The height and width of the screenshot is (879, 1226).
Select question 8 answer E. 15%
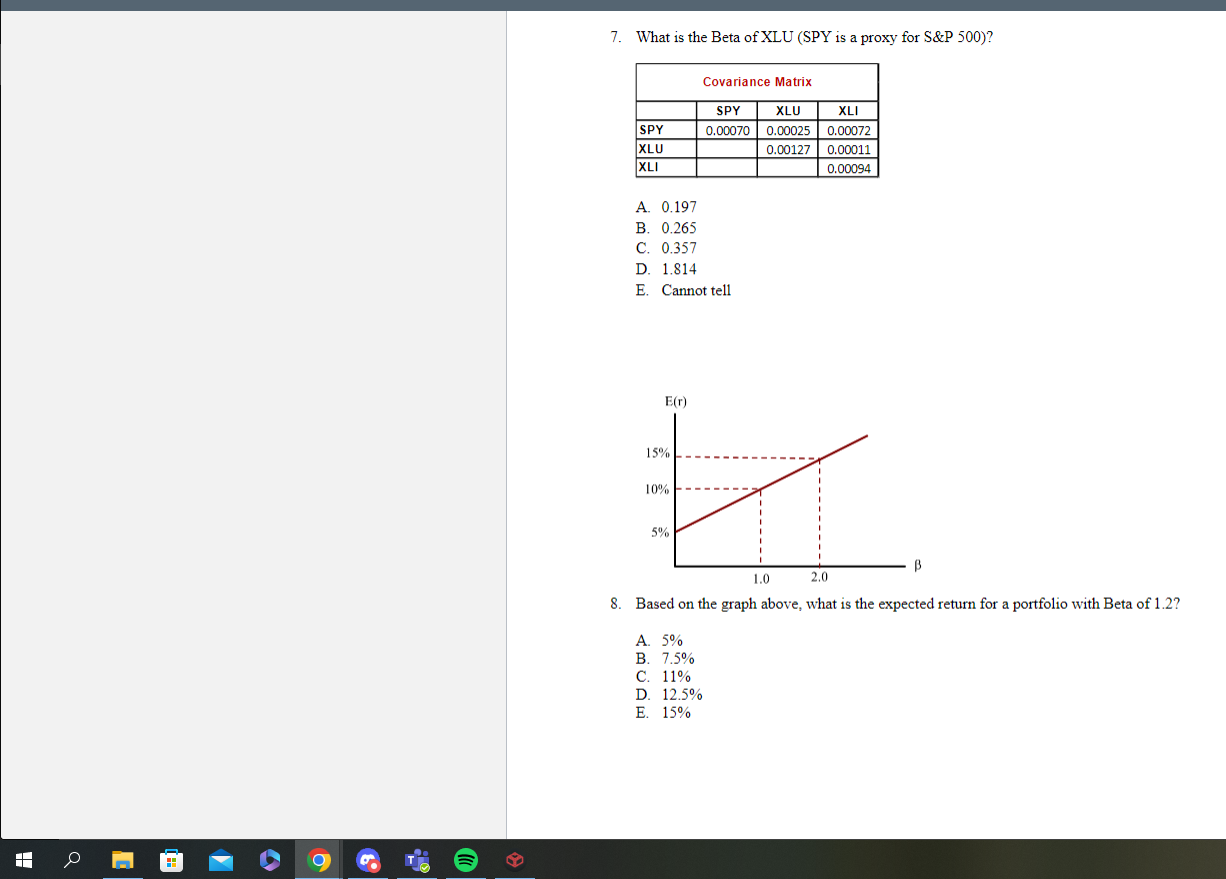pyautogui.click(x=663, y=712)
